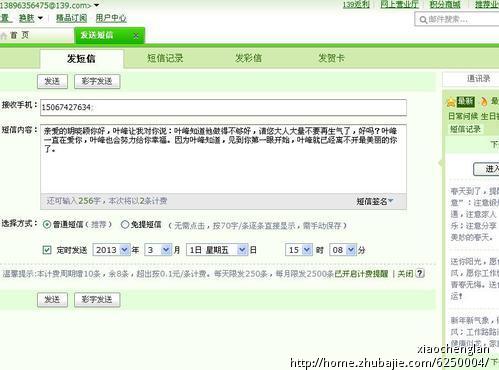This screenshot has height=370, width=499.
Task: Open the minute dropdown showing 08
Action: pos(351,250)
